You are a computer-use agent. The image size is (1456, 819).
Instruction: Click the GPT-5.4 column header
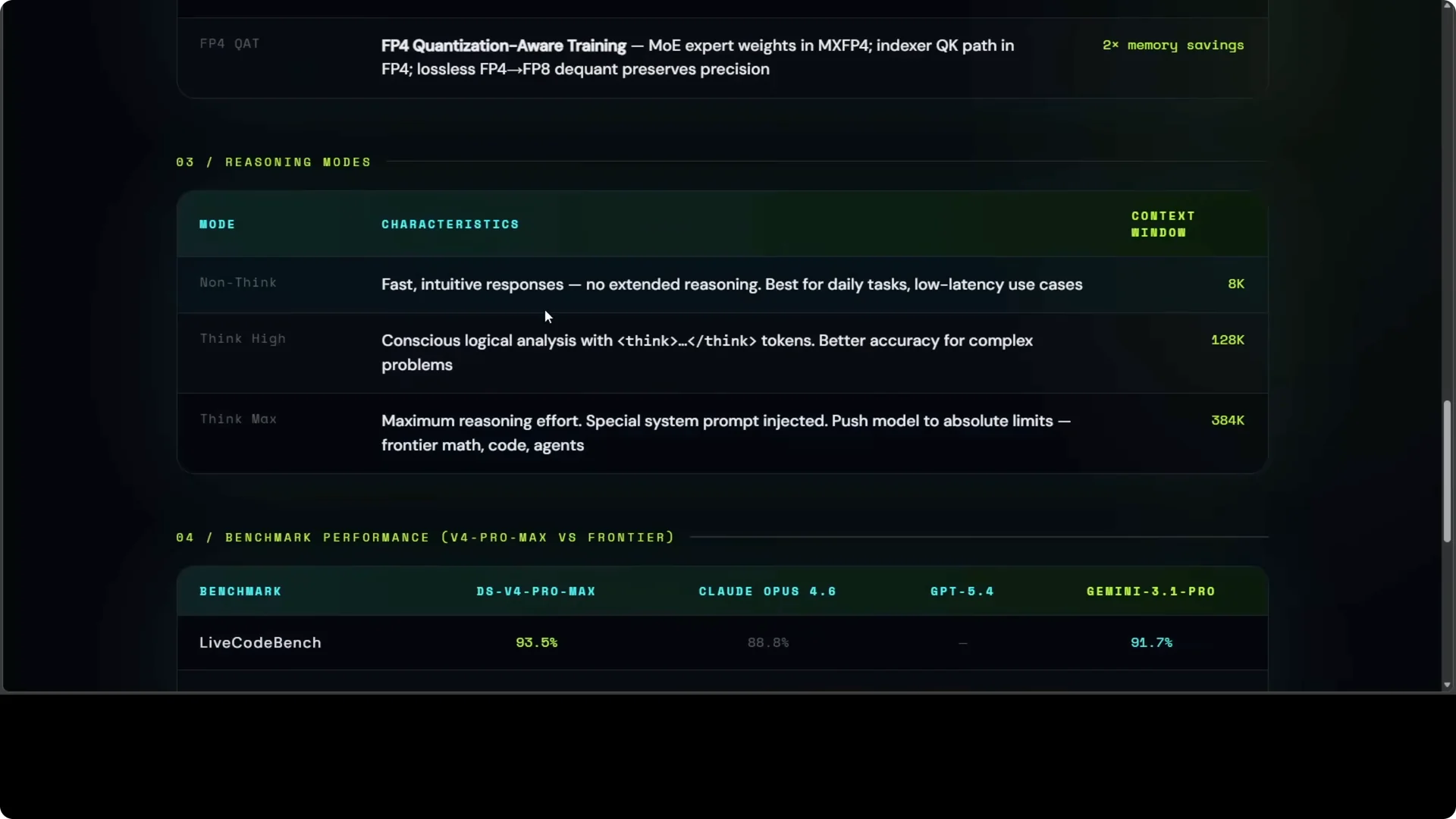pyautogui.click(x=962, y=591)
